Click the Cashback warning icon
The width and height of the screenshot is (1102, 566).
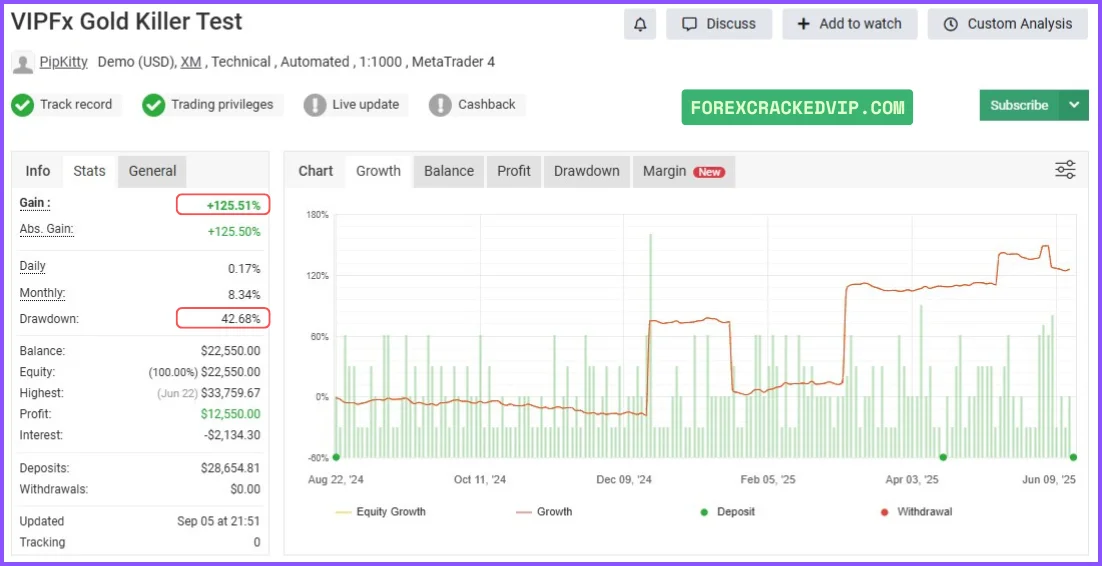(x=440, y=105)
